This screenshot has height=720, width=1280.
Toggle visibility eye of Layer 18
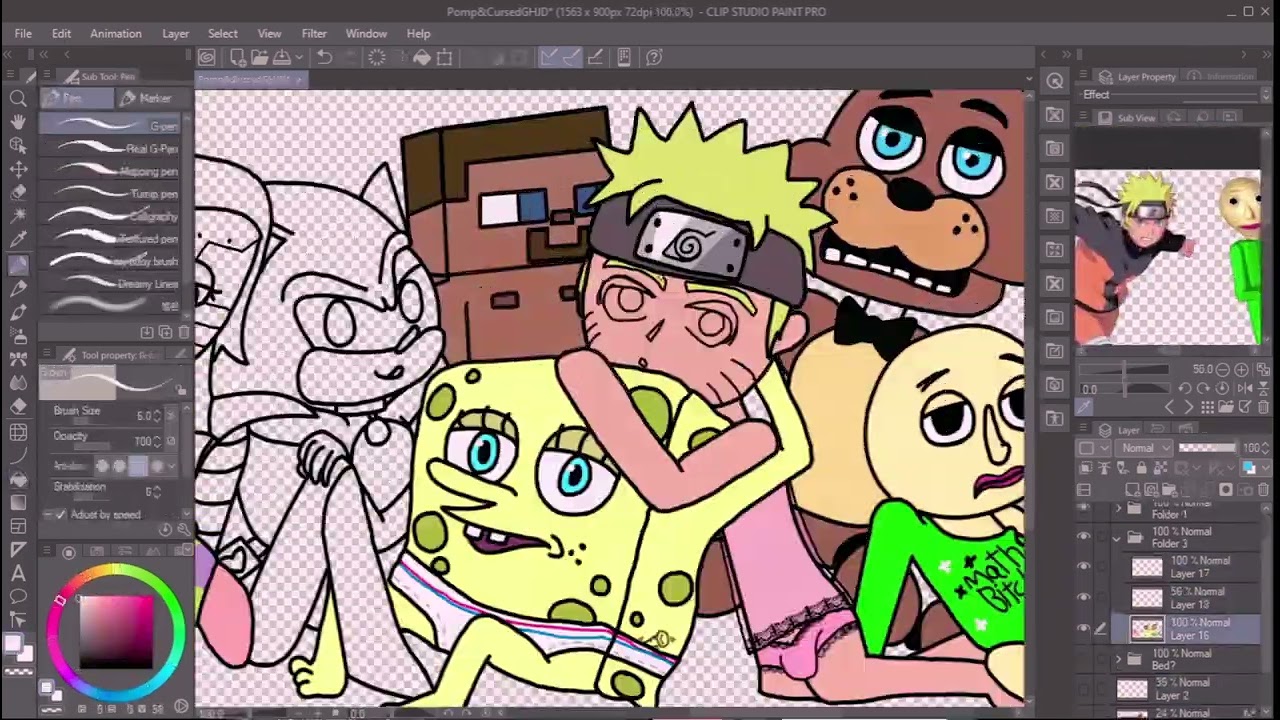click(x=1084, y=598)
